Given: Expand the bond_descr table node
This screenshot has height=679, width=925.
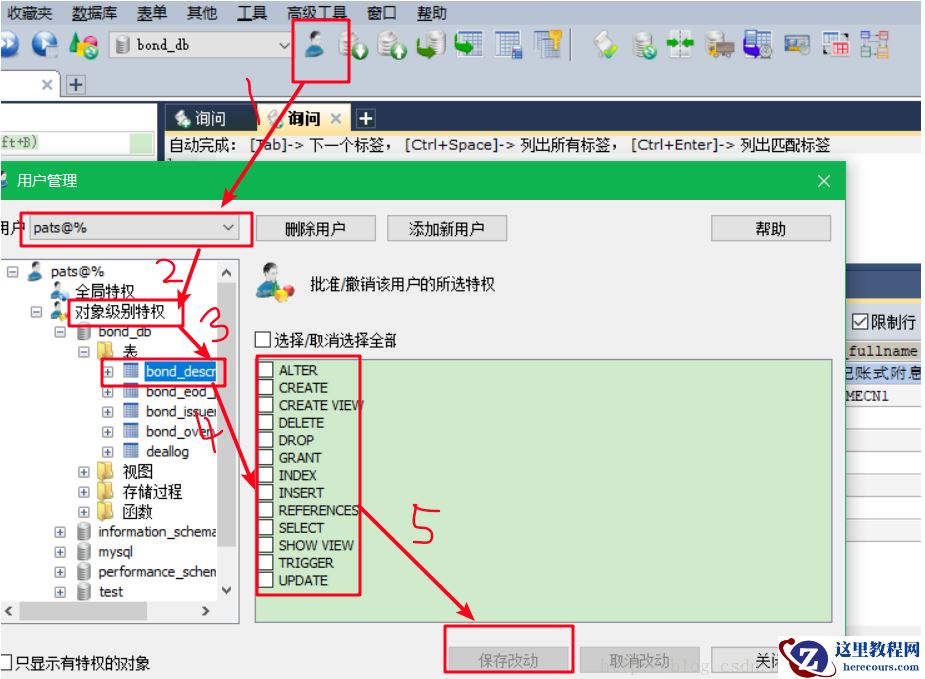Looking at the screenshot, I should tap(108, 371).
